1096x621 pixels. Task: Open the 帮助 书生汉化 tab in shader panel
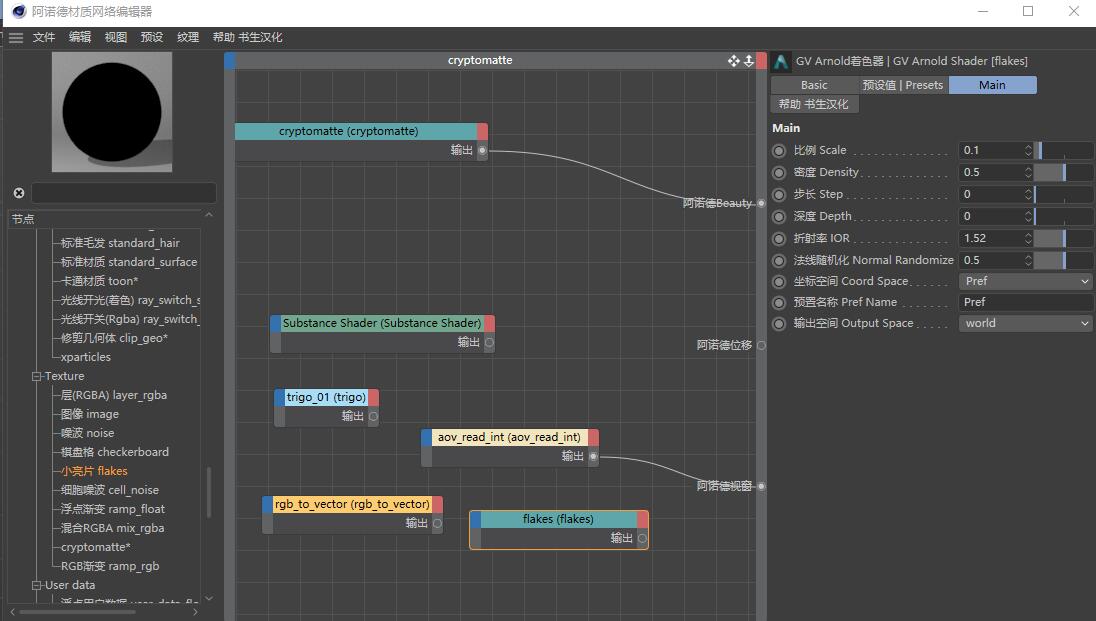coord(814,104)
